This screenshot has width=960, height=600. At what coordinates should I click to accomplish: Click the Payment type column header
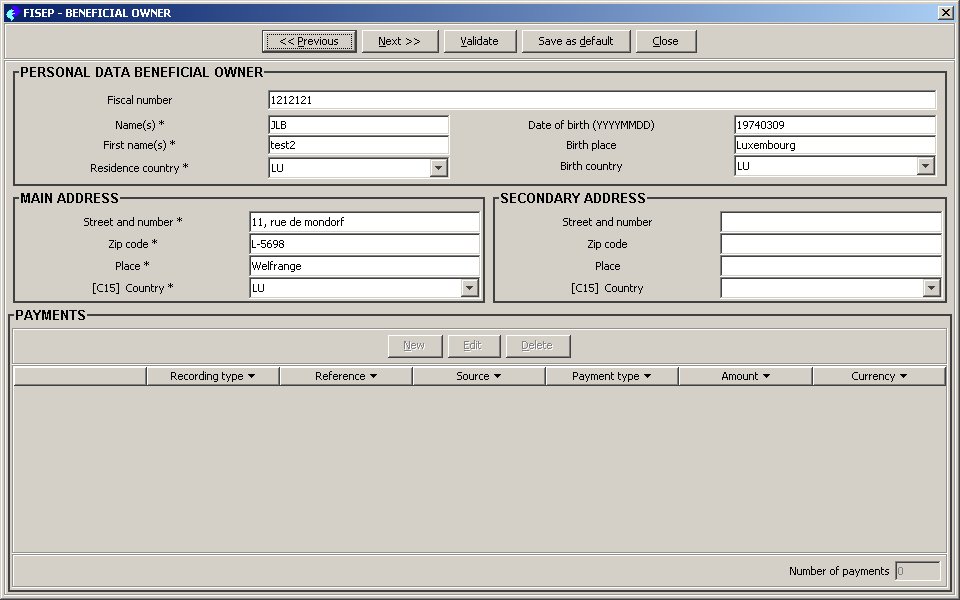coord(611,376)
